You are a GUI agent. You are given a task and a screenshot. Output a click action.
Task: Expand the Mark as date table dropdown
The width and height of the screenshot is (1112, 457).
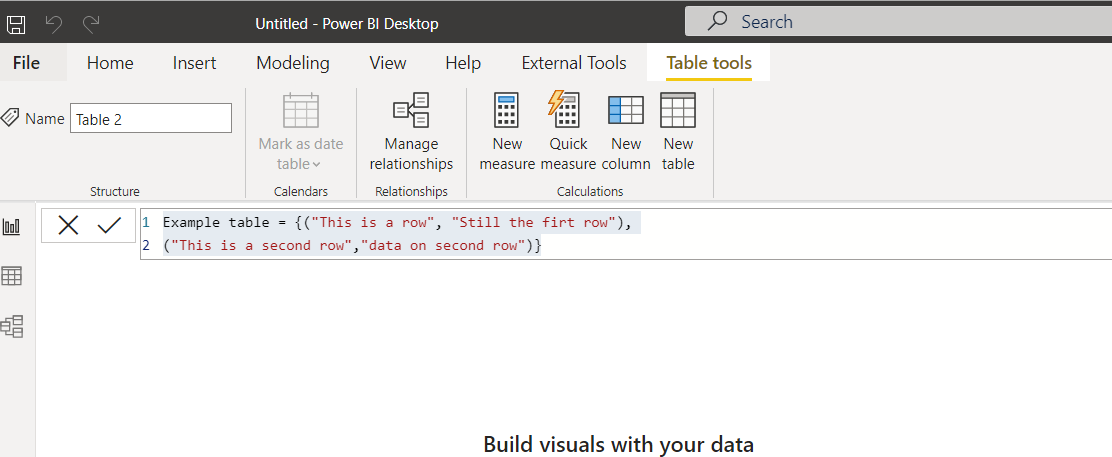pyautogui.click(x=316, y=165)
